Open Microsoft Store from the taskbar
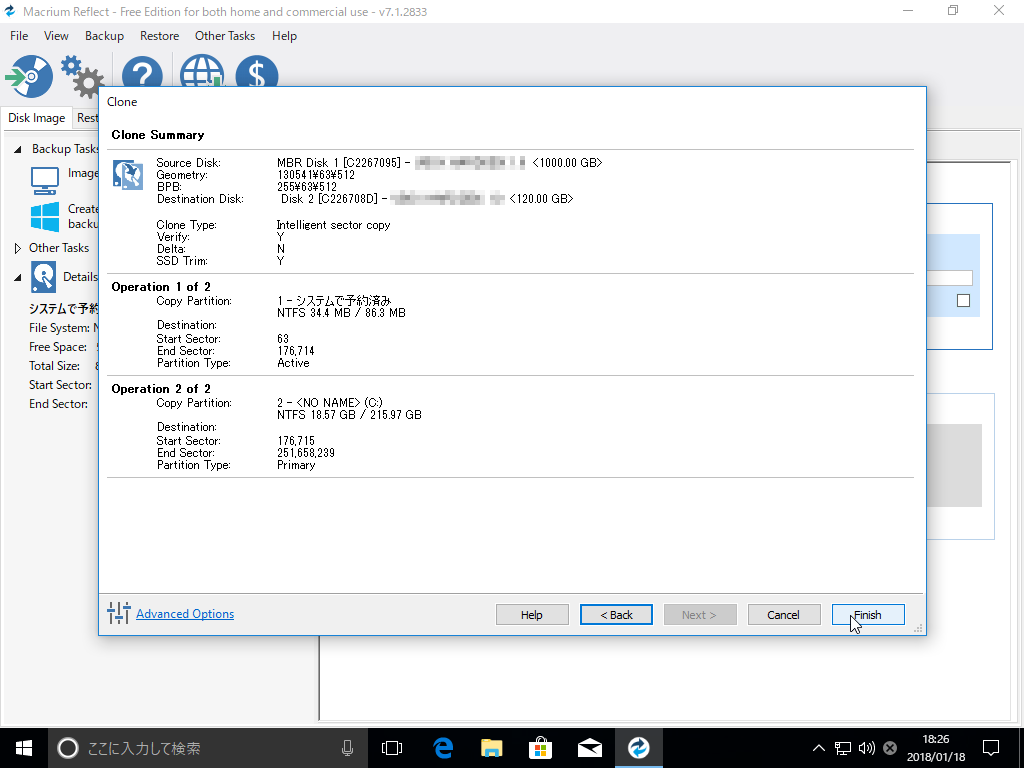 pyautogui.click(x=541, y=748)
